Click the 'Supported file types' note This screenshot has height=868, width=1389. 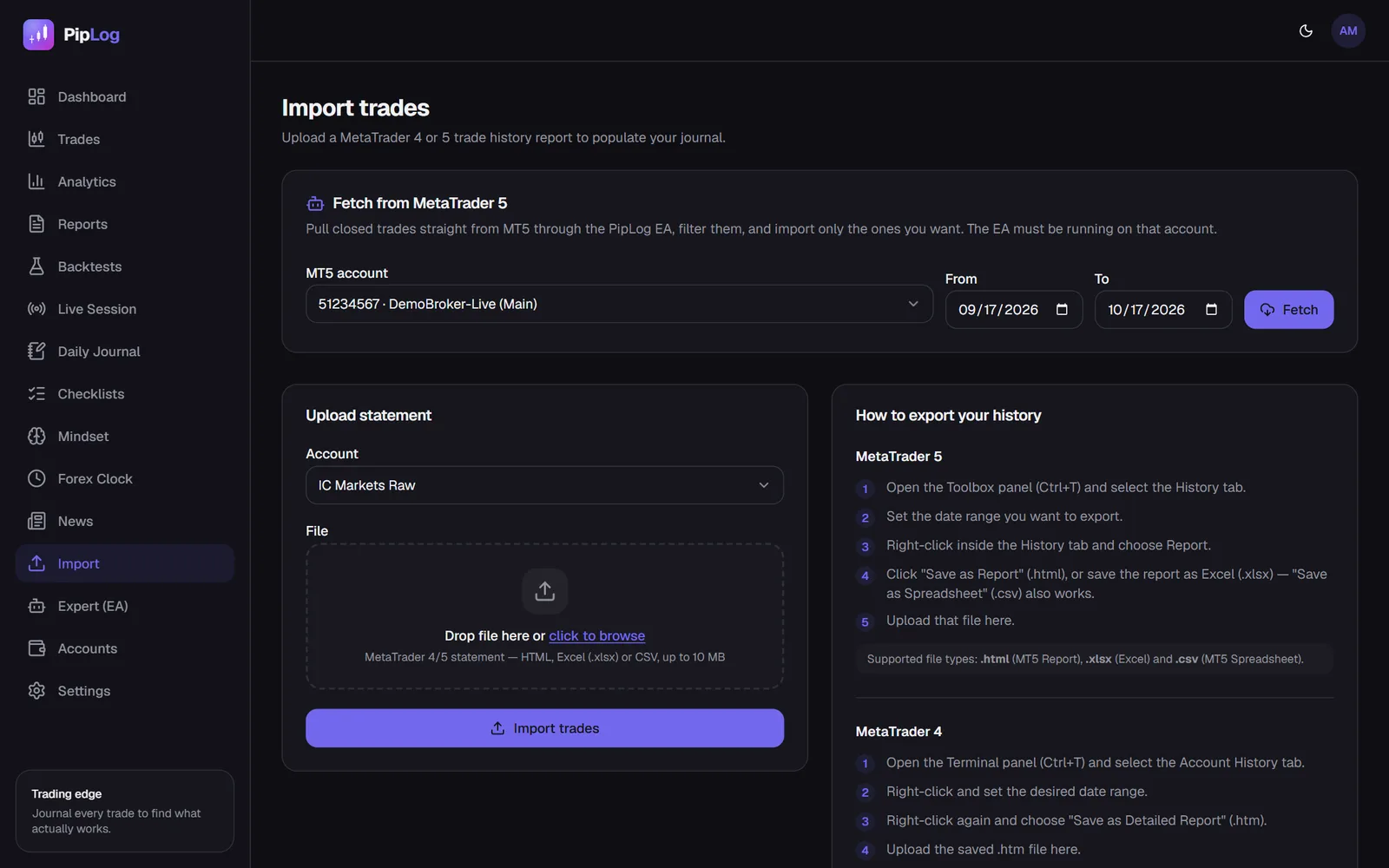[1094, 659]
